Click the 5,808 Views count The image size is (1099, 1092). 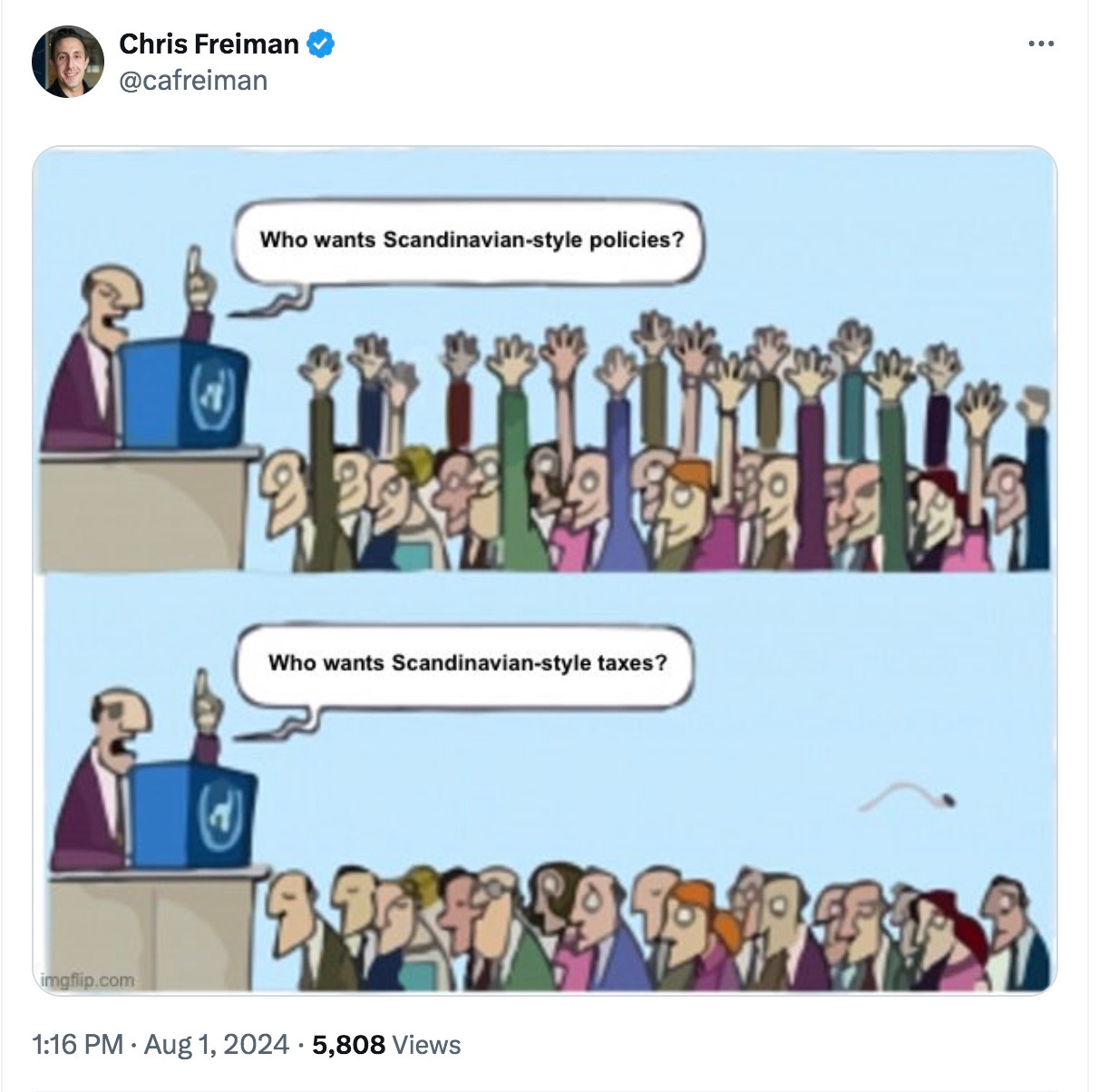[386, 1044]
